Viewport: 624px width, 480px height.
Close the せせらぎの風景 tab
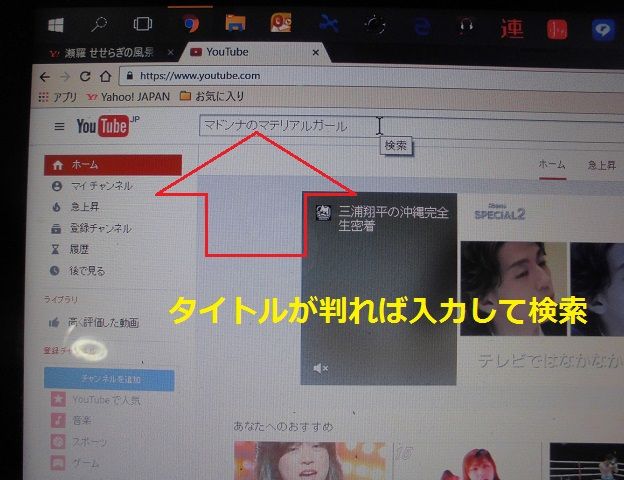tap(171, 53)
